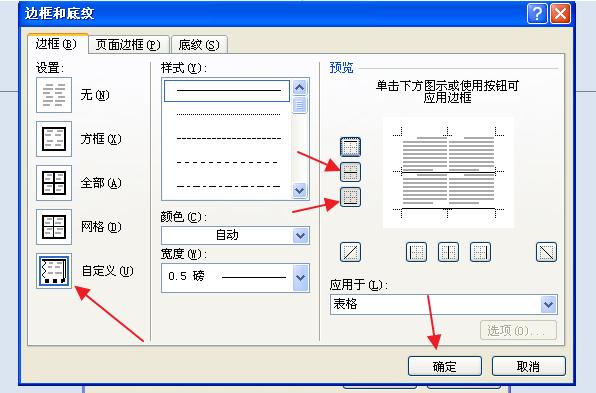Click the 确定 button
Image resolution: width=596 pixels, height=393 pixels.
(x=445, y=366)
